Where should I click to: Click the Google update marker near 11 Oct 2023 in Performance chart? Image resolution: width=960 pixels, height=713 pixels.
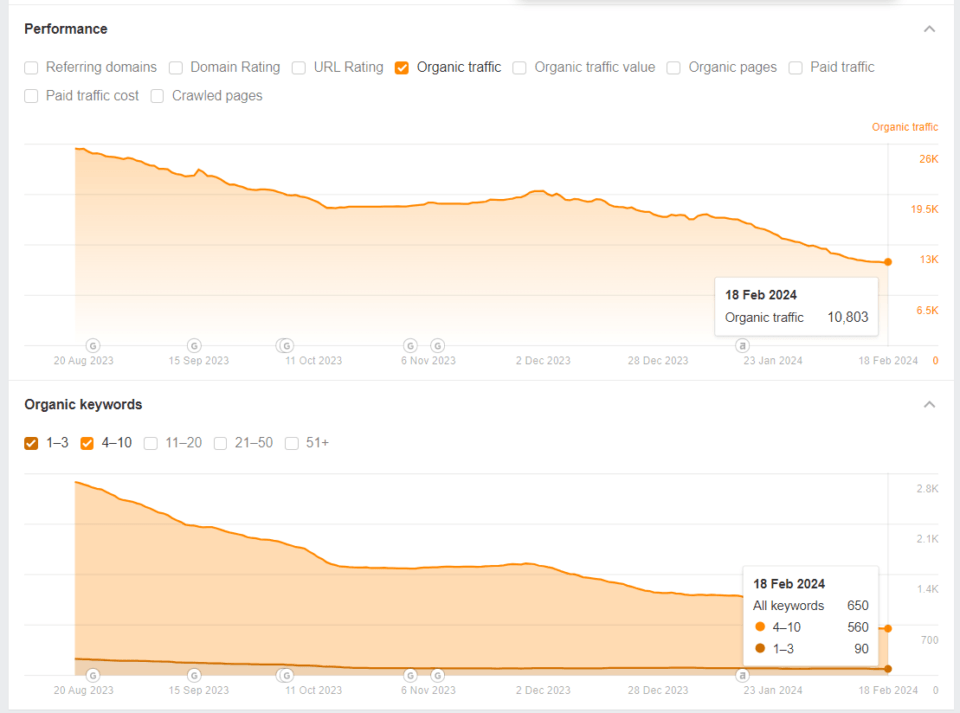click(x=286, y=346)
